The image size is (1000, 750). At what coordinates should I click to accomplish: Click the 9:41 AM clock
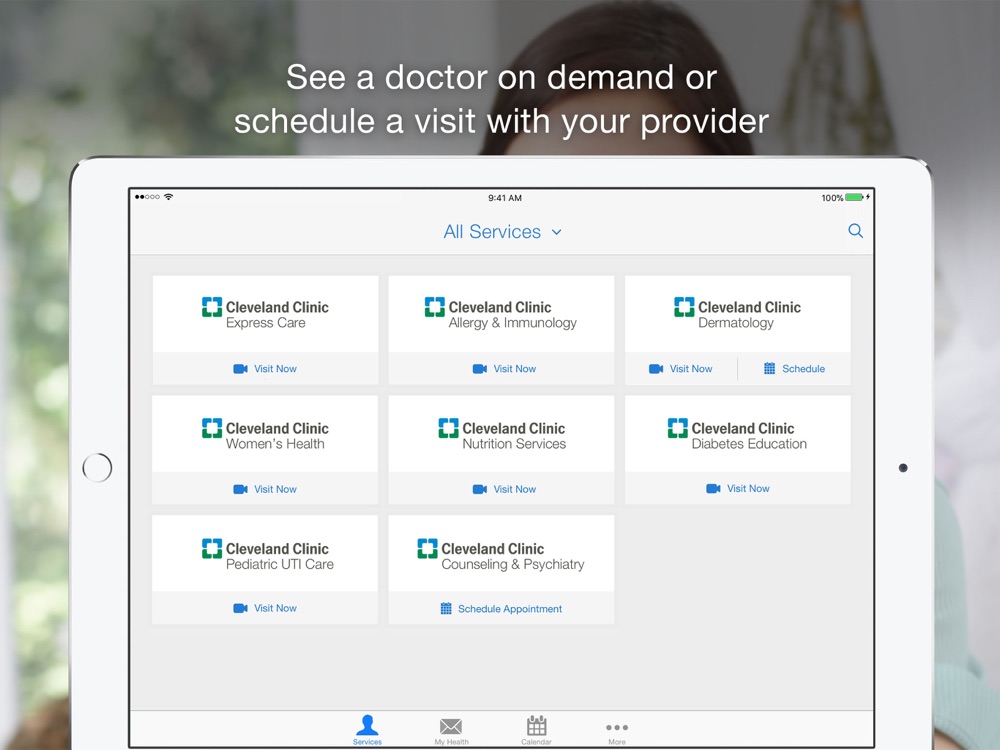504,198
